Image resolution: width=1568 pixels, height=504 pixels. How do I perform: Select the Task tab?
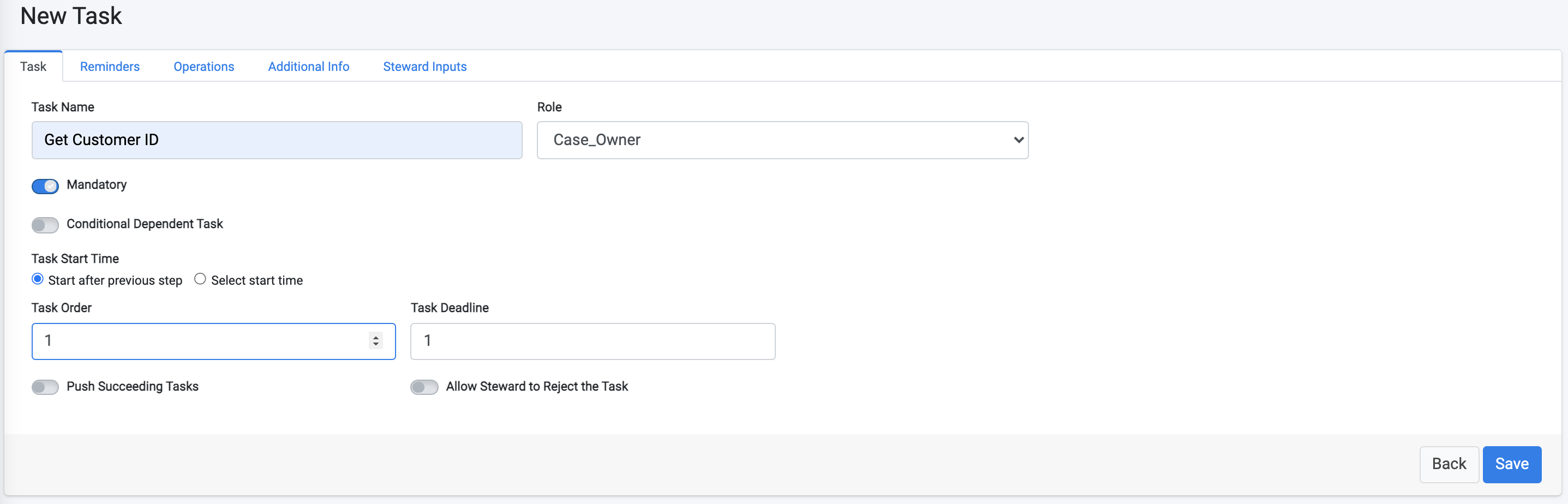click(x=33, y=67)
